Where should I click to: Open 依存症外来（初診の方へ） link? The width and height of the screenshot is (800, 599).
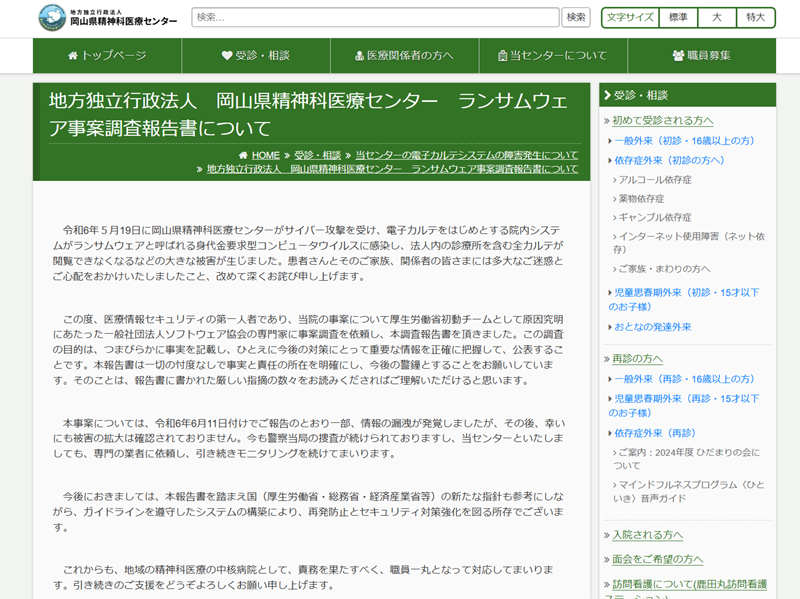pos(669,160)
